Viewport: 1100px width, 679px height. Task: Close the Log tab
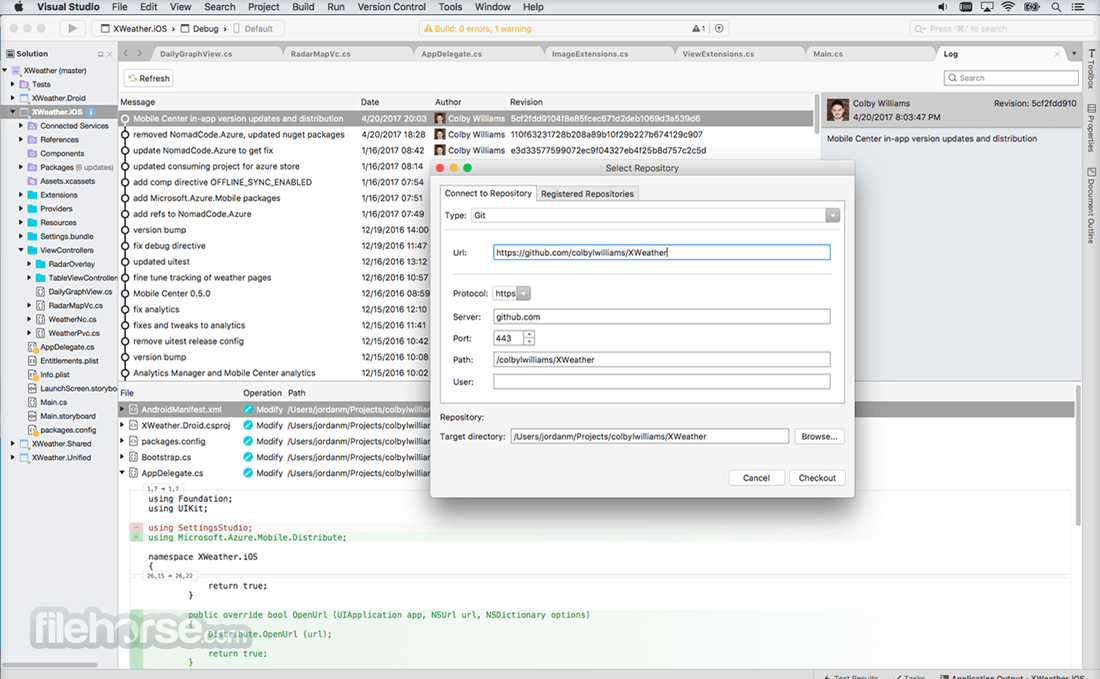[1057, 54]
